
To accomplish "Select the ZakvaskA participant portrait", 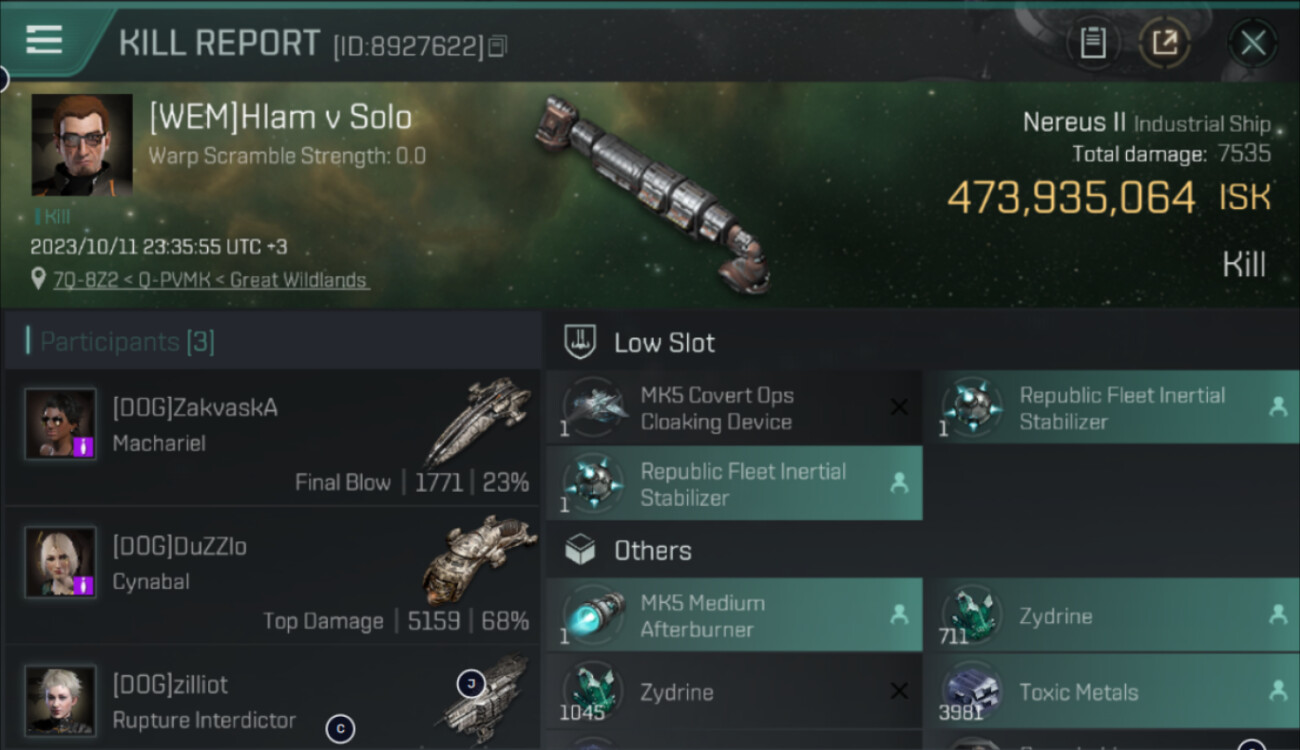I will (x=61, y=423).
